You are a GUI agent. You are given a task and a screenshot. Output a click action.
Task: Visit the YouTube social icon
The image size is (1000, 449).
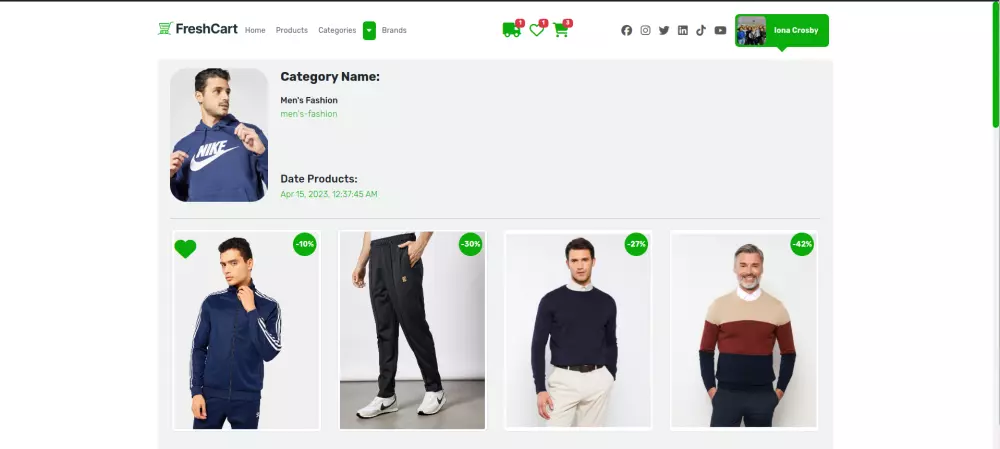(720, 31)
